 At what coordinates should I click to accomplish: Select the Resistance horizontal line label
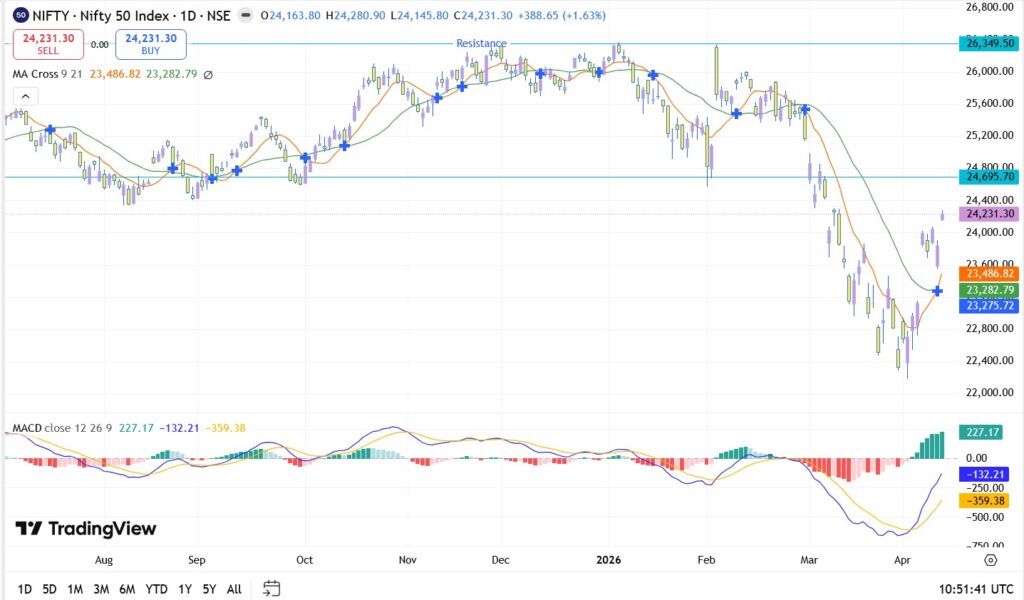tap(481, 43)
